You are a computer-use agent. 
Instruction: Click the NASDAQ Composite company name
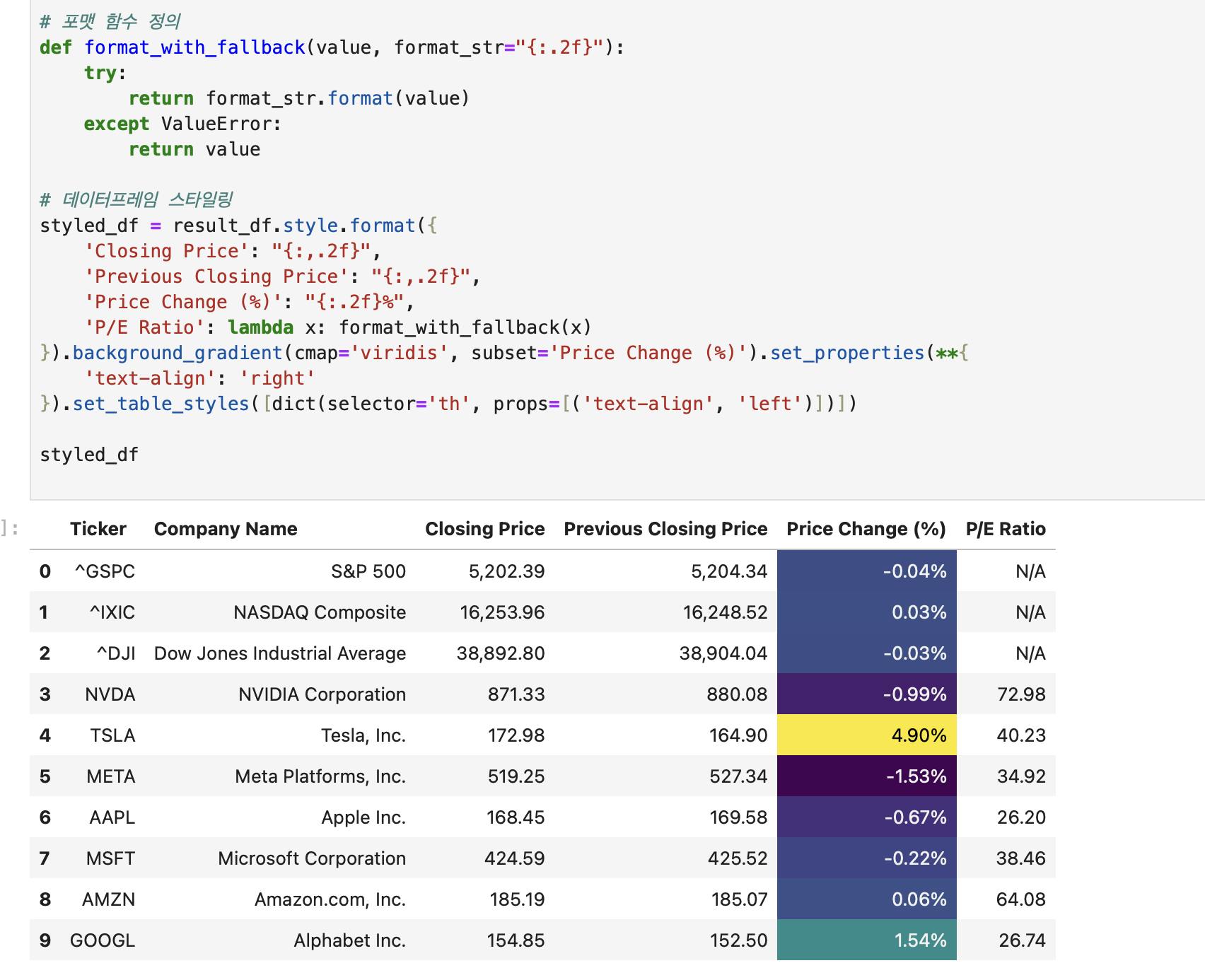(x=320, y=612)
